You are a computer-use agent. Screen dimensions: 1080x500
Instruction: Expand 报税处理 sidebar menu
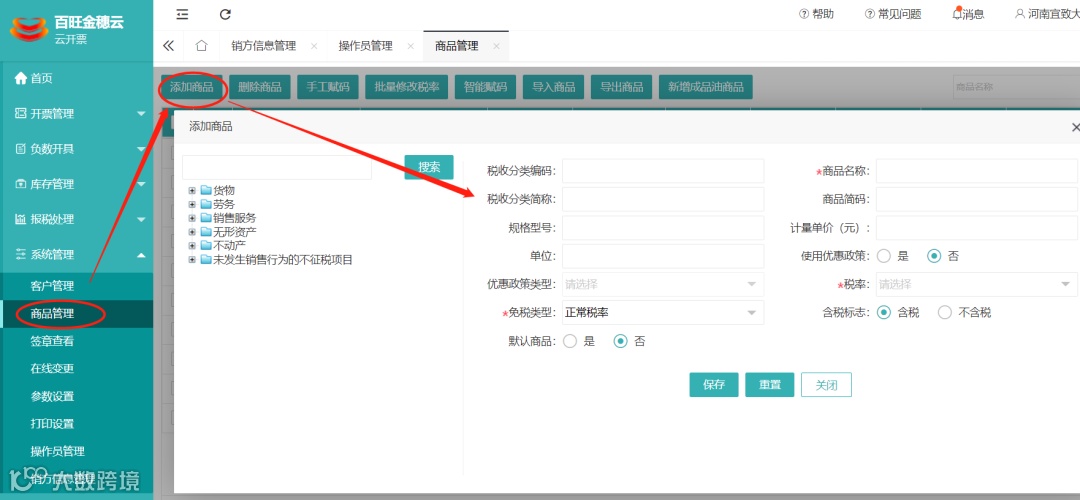click(x=76, y=219)
